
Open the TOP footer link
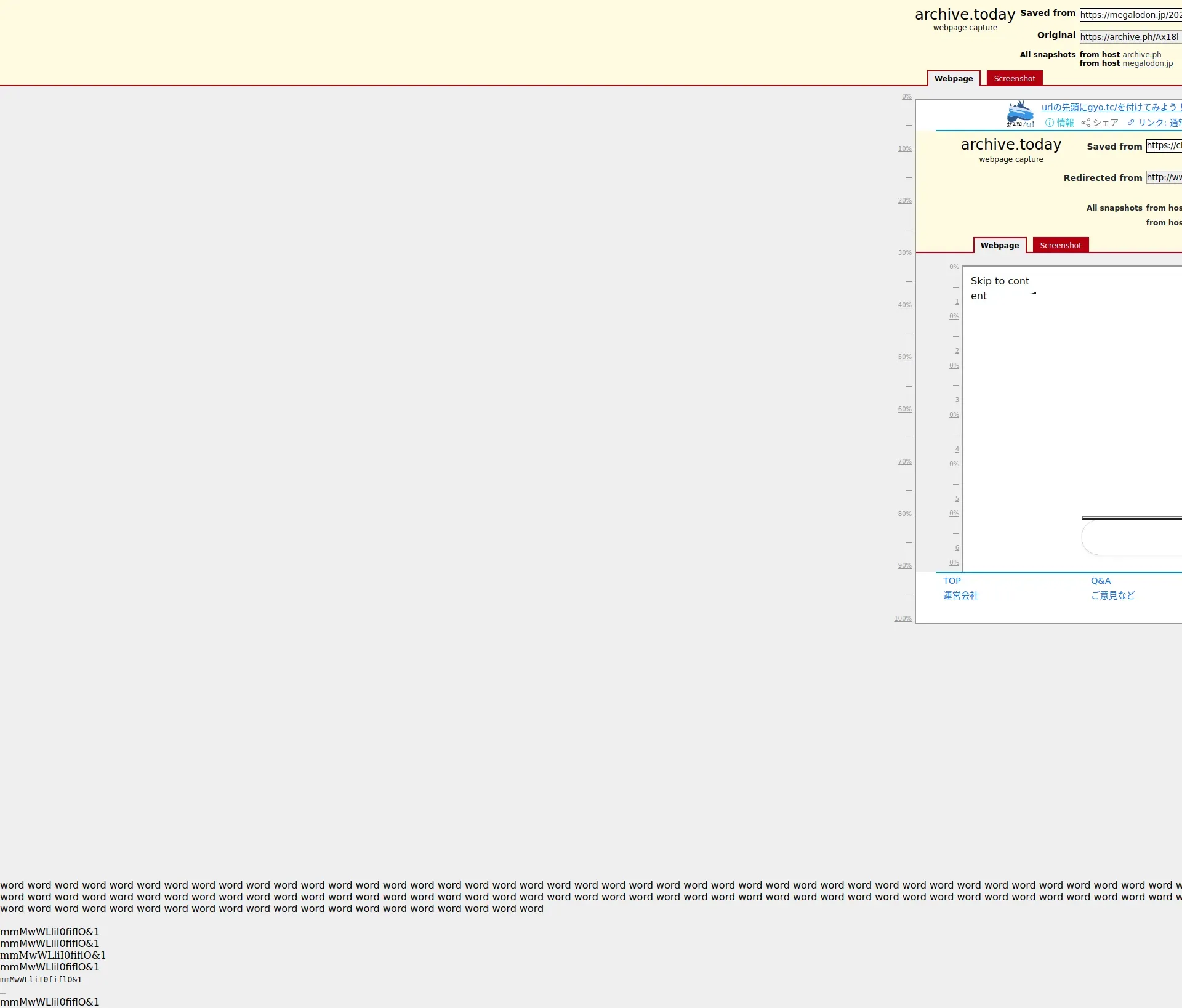[x=952, y=581]
